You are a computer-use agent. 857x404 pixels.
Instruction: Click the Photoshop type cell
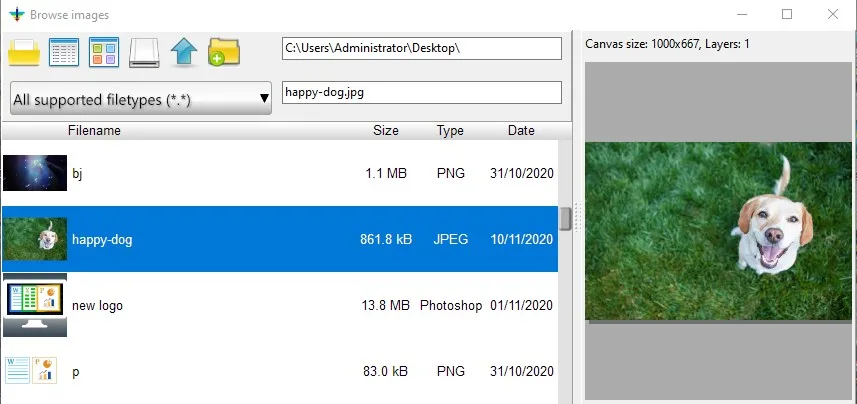tap(451, 306)
